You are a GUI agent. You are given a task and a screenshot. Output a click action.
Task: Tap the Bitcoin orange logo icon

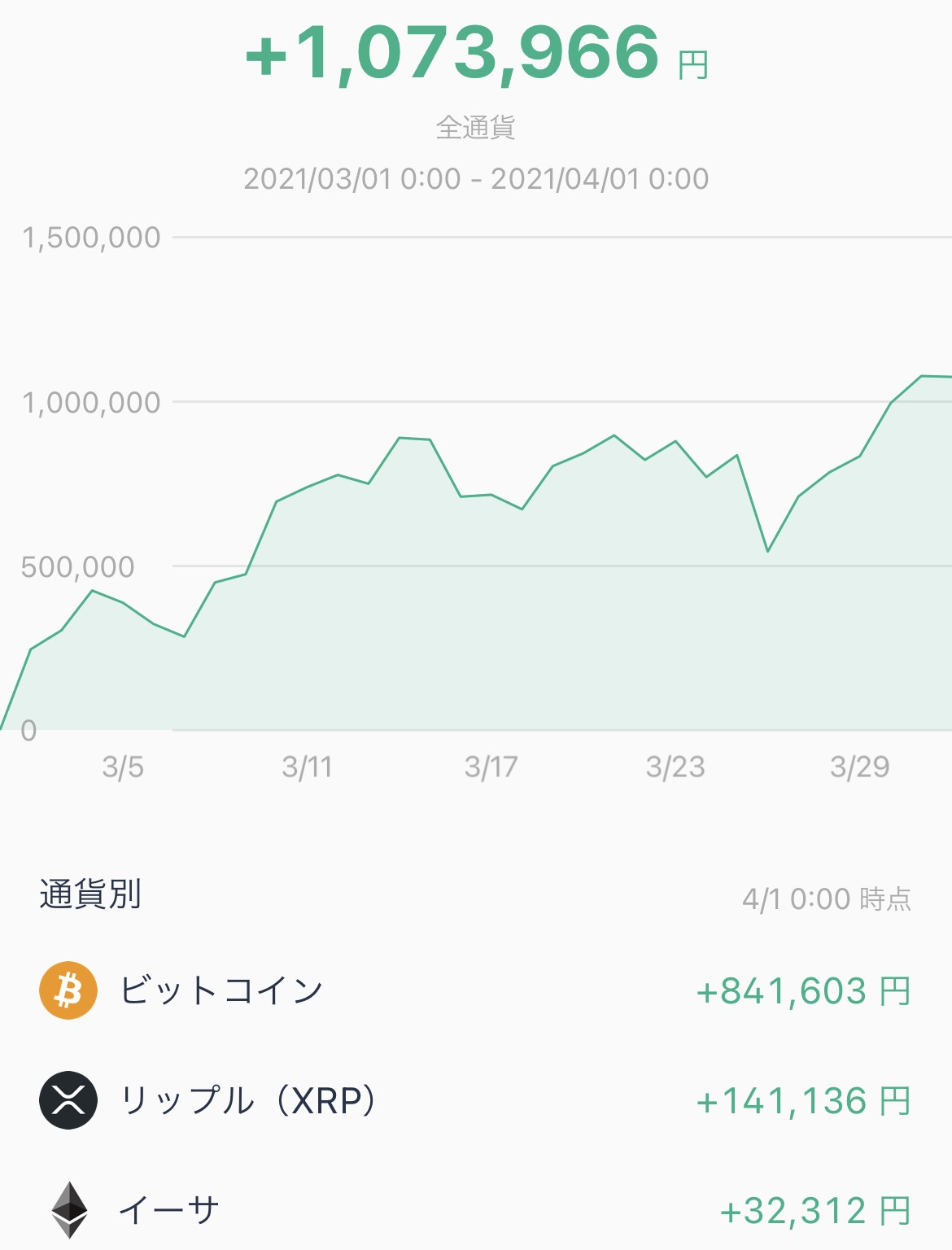pos(68,990)
